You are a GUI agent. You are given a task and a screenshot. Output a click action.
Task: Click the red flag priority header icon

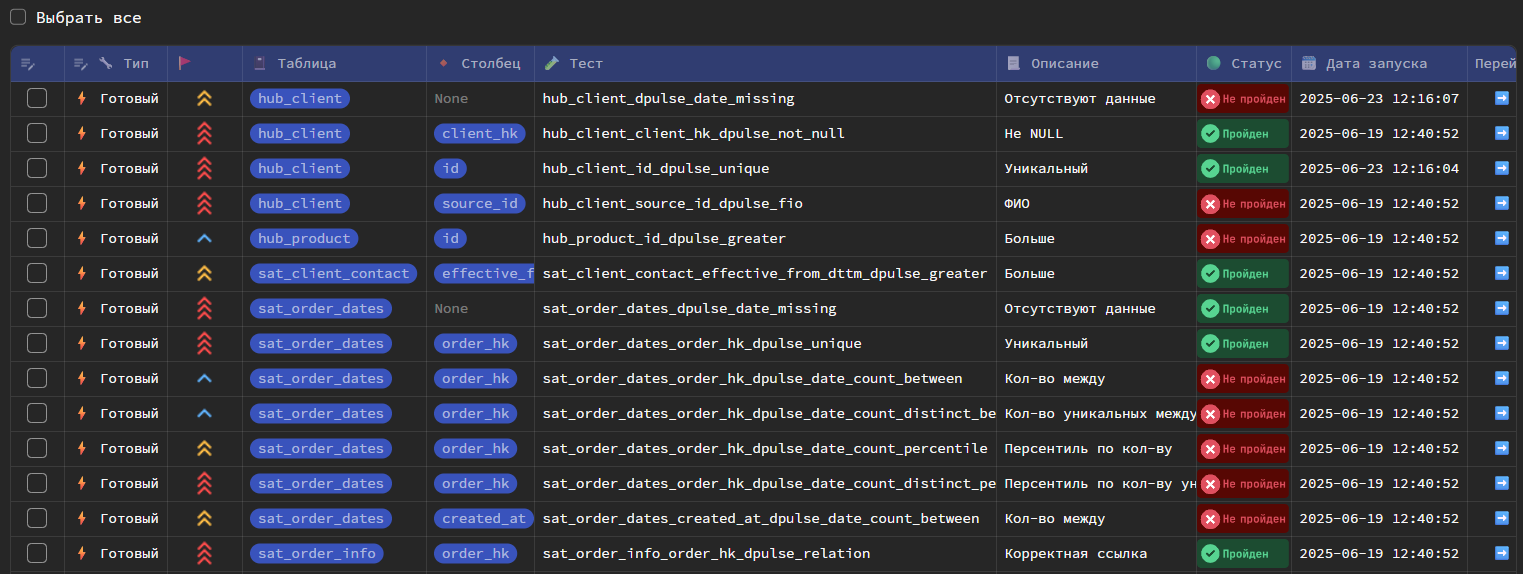tap(184, 63)
